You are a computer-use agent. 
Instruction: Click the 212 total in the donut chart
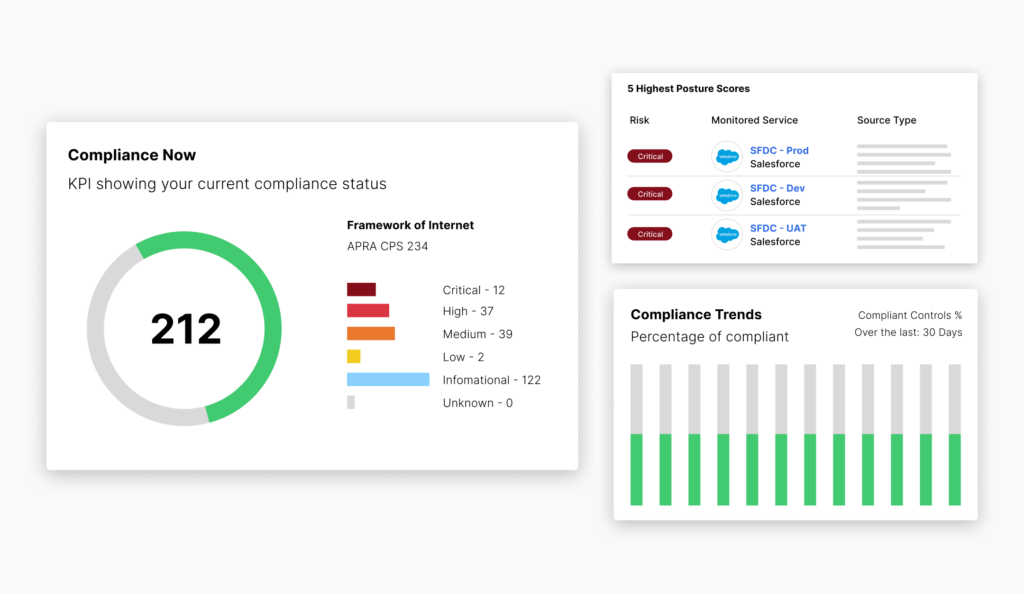click(186, 329)
